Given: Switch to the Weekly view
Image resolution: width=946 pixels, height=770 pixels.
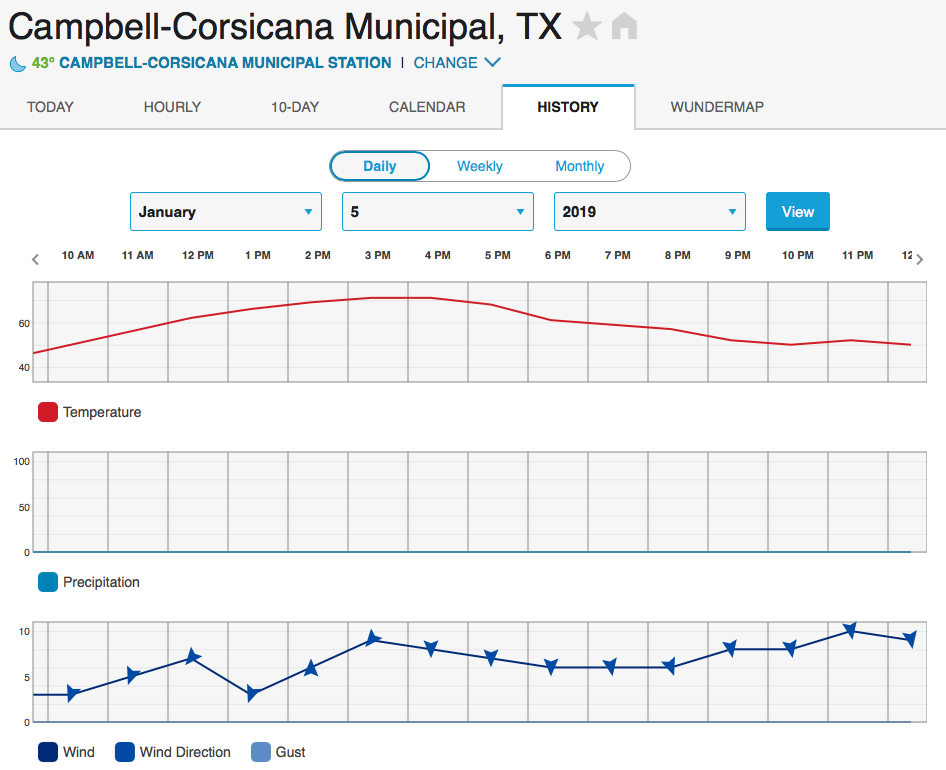Looking at the screenshot, I should (x=479, y=166).
